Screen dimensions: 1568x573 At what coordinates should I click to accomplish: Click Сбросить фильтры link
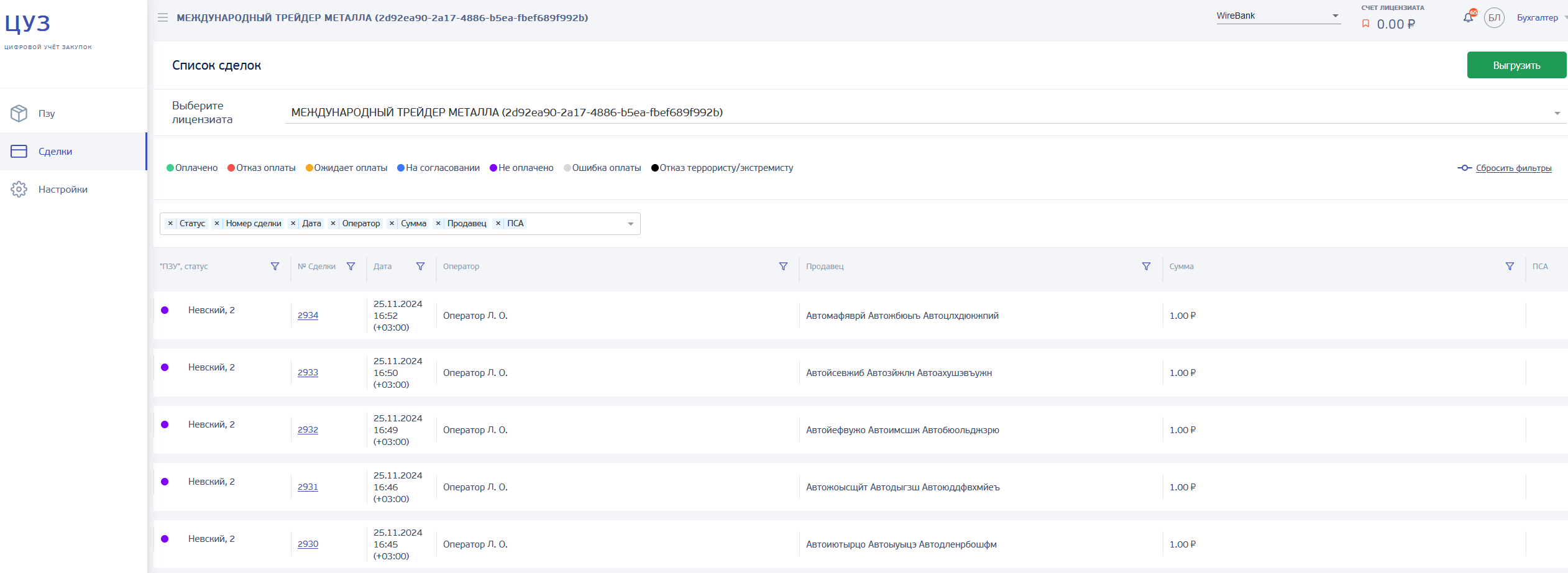[1513, 168]
